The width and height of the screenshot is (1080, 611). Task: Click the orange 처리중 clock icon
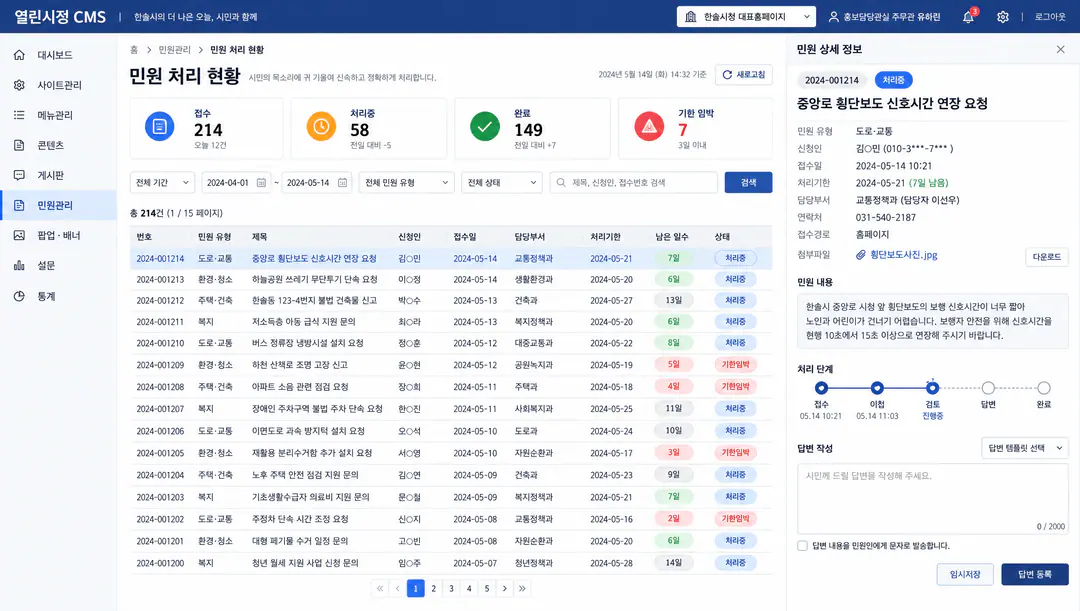(321, 127)
